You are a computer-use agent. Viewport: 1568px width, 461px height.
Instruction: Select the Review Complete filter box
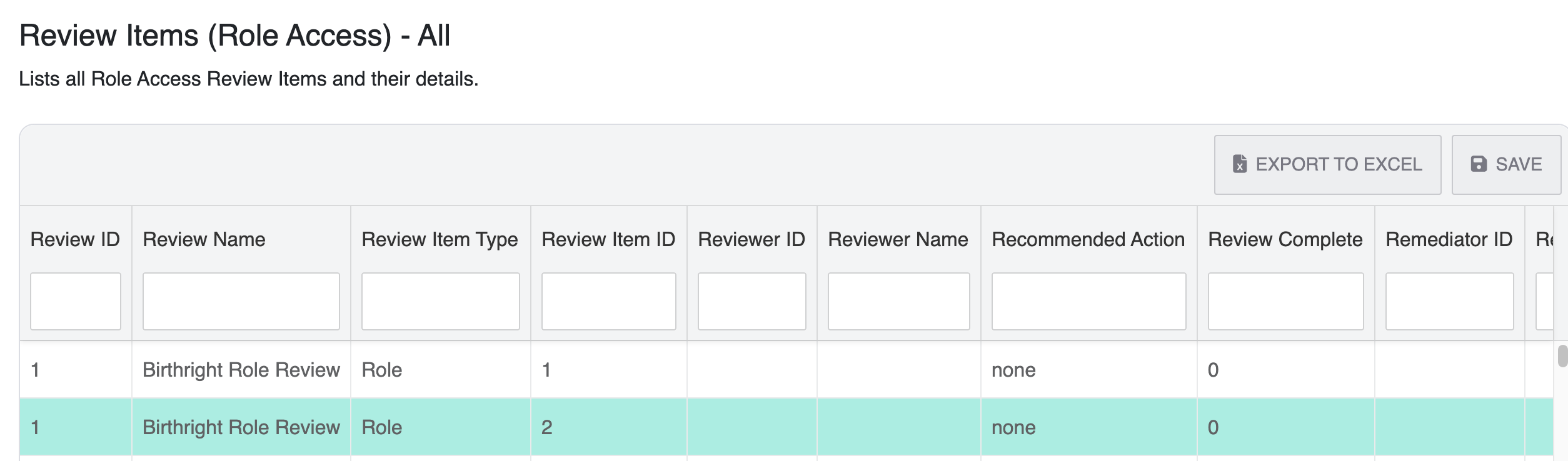pos(1285,301)
